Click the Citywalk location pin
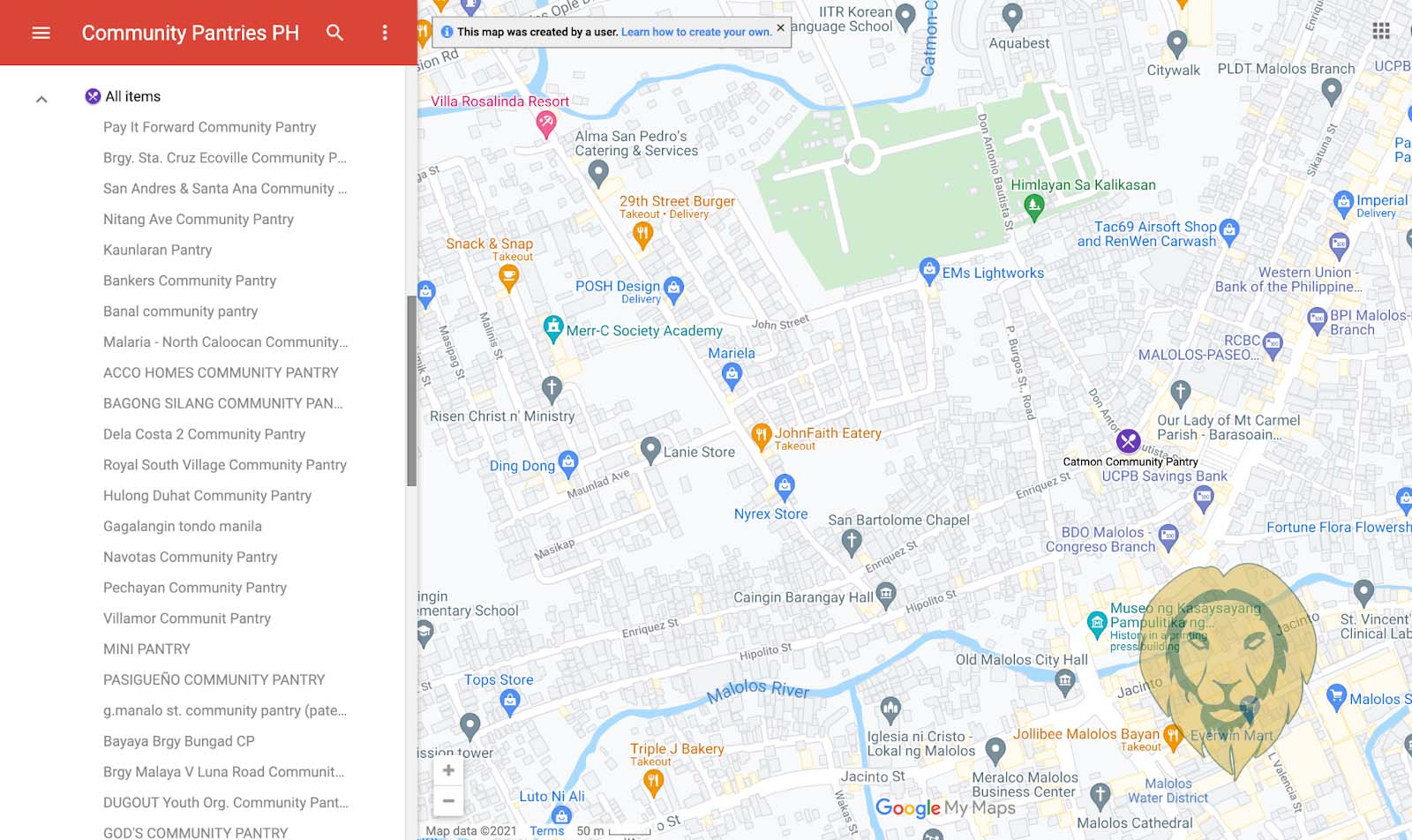 [x=1176, y=44]
